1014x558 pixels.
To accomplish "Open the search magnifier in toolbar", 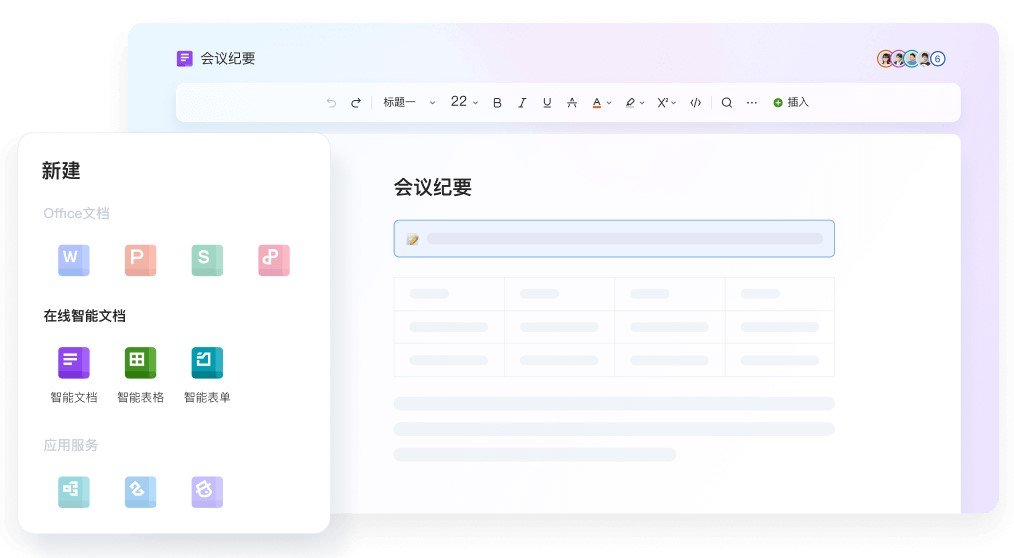I will [x=727, y=103].
